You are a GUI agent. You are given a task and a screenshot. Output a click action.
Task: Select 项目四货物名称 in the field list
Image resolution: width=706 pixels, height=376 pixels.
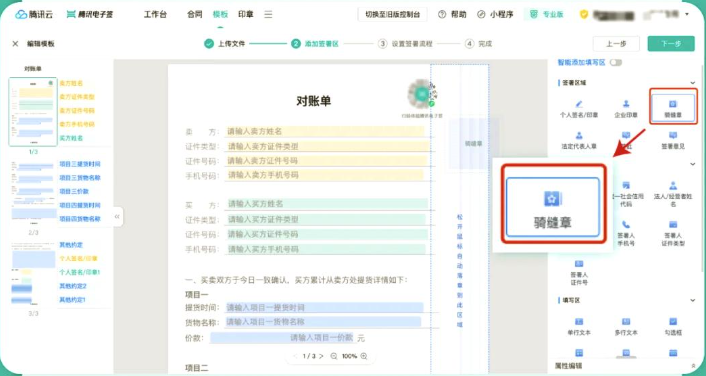tap(80, 219)
